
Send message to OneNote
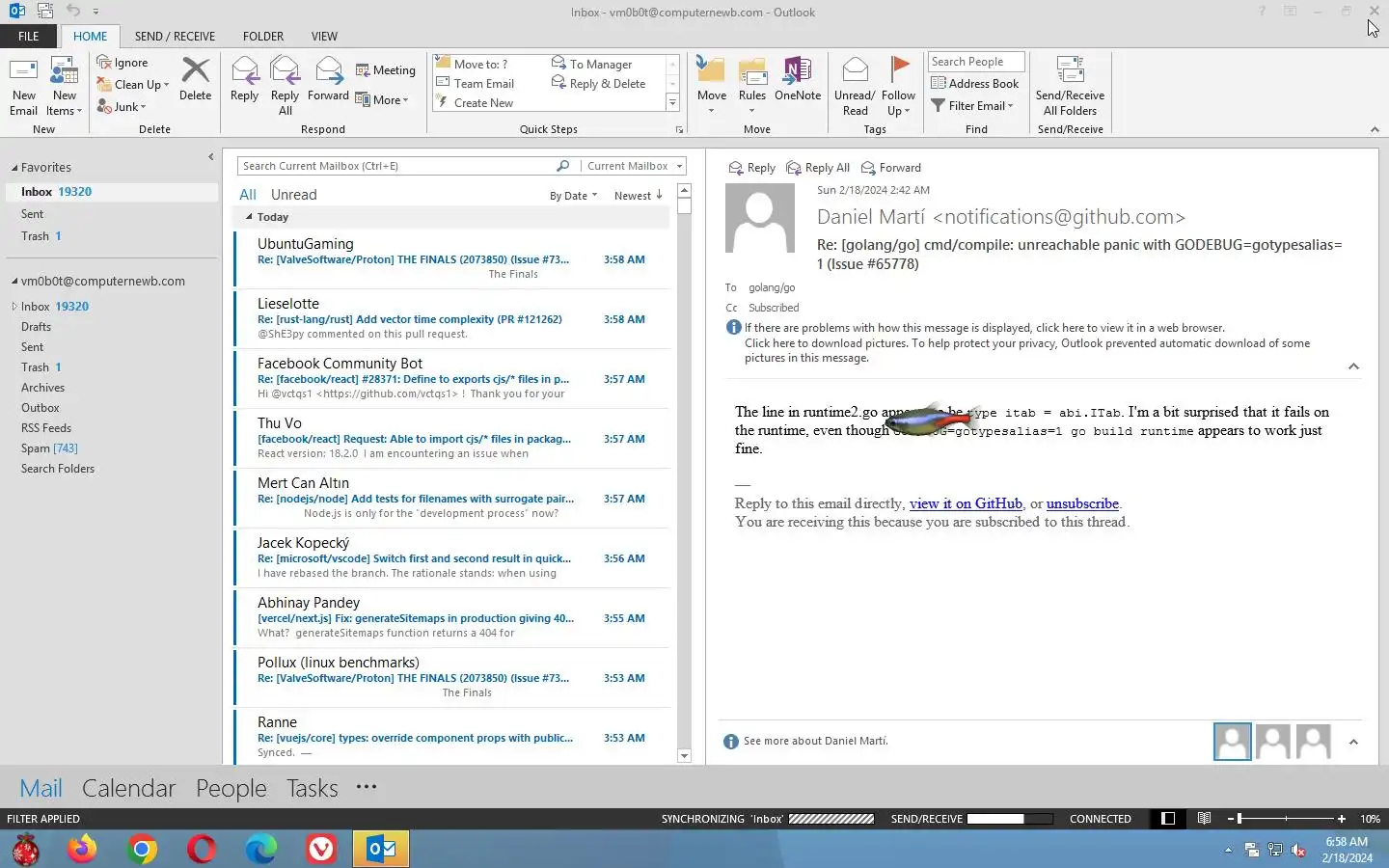pyautogui.click(x=798, y=79)
